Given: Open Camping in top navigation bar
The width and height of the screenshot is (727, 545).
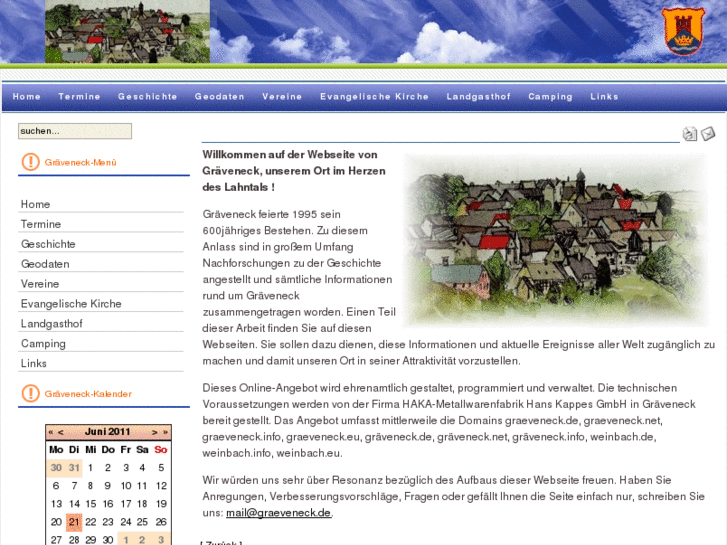Looking at the screenshot, I should [x=550, y=96].
